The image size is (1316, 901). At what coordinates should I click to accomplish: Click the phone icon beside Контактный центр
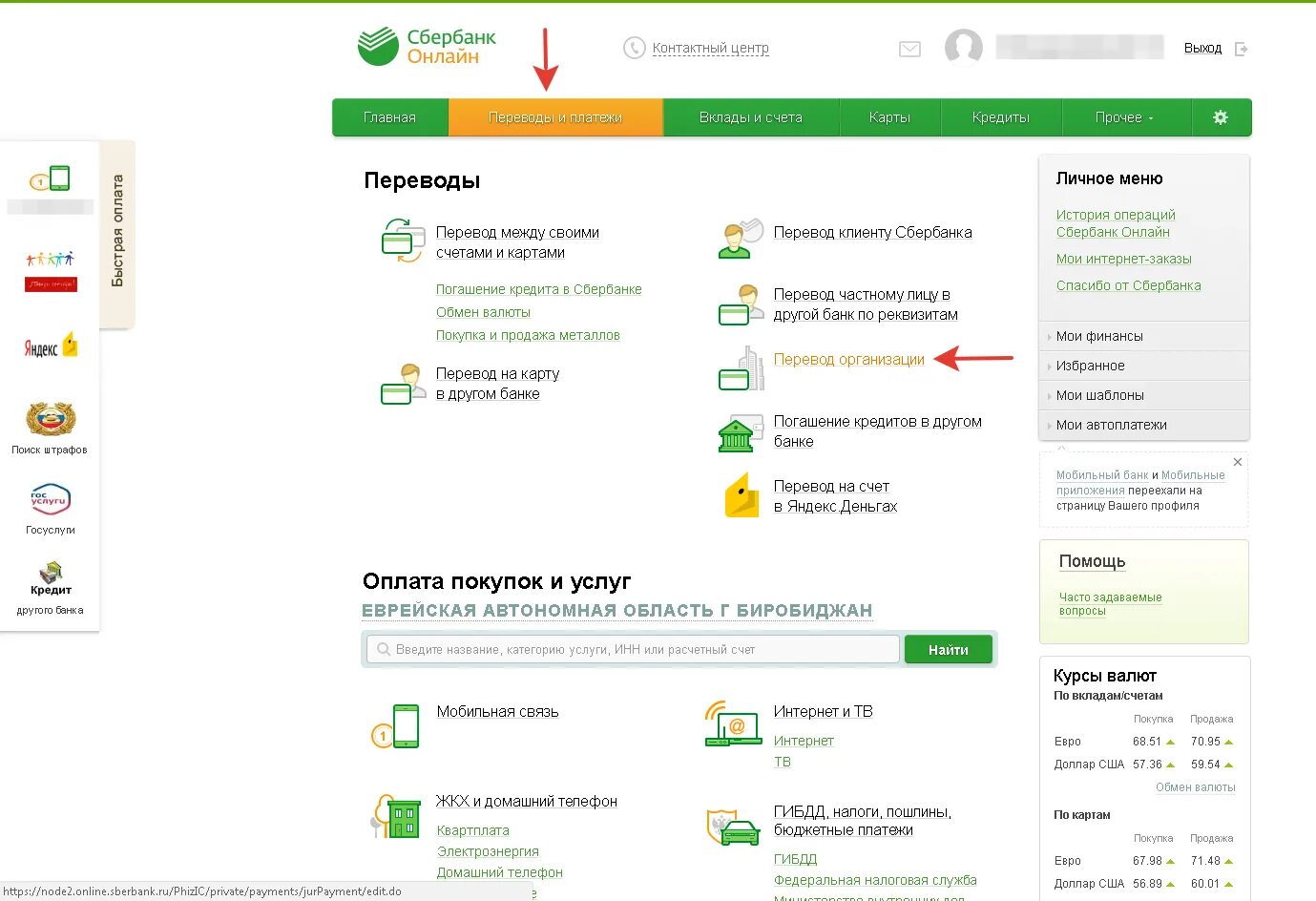(x=634, y=48)
